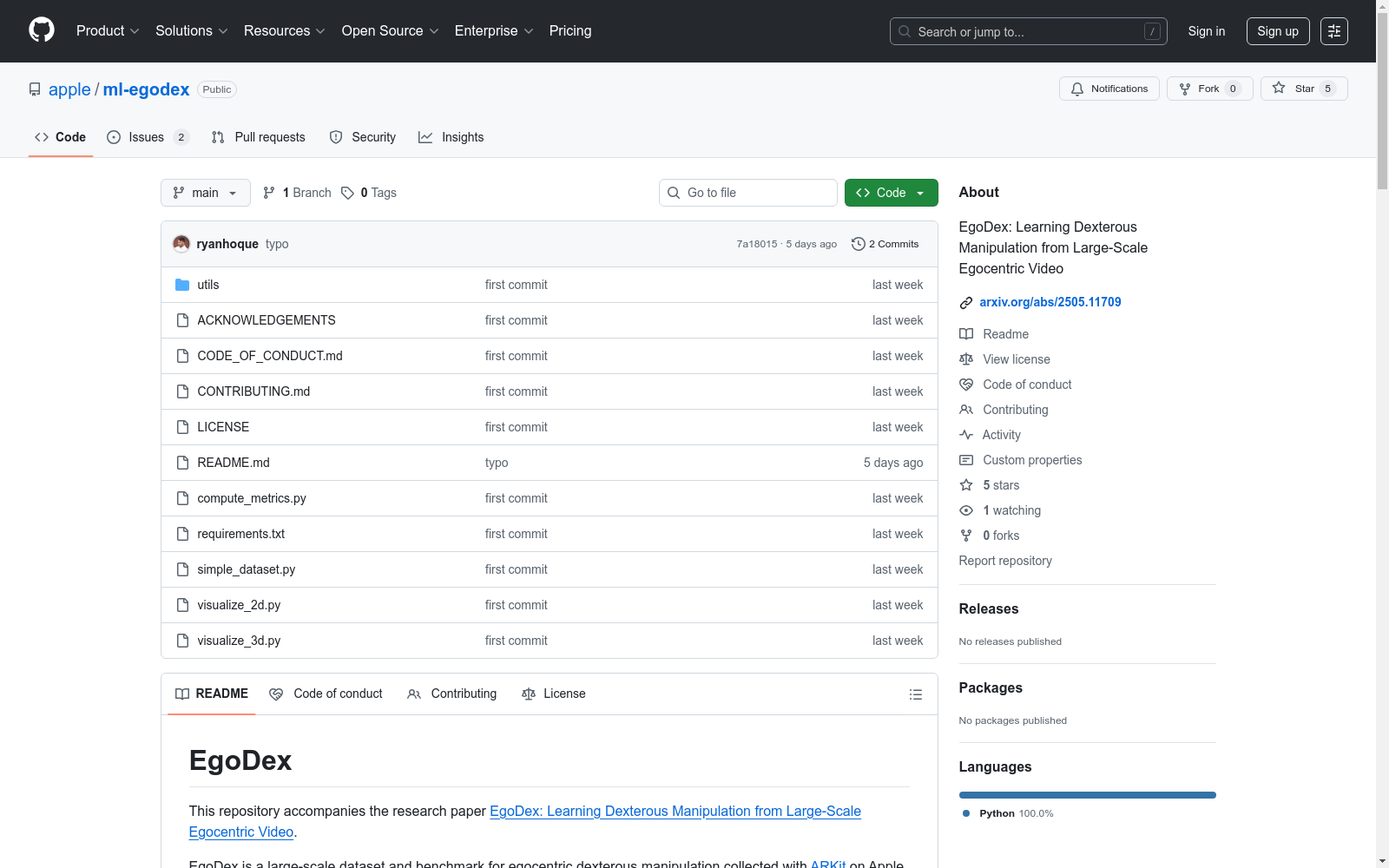Open the green Code dropdown button
Screen dimensions: 1389x868
(x=892, y=193)
